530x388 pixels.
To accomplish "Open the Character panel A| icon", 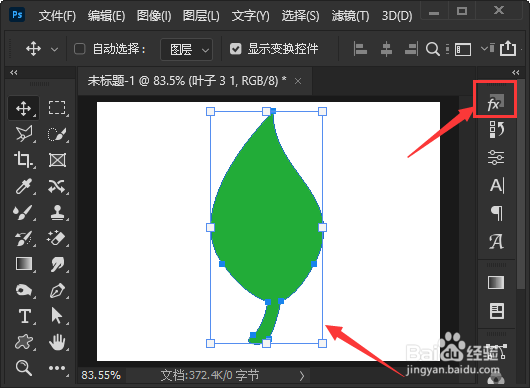I will [497, 185].
